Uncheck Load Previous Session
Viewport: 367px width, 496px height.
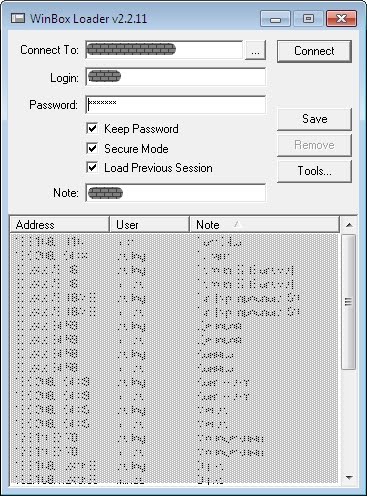point(92,167)
